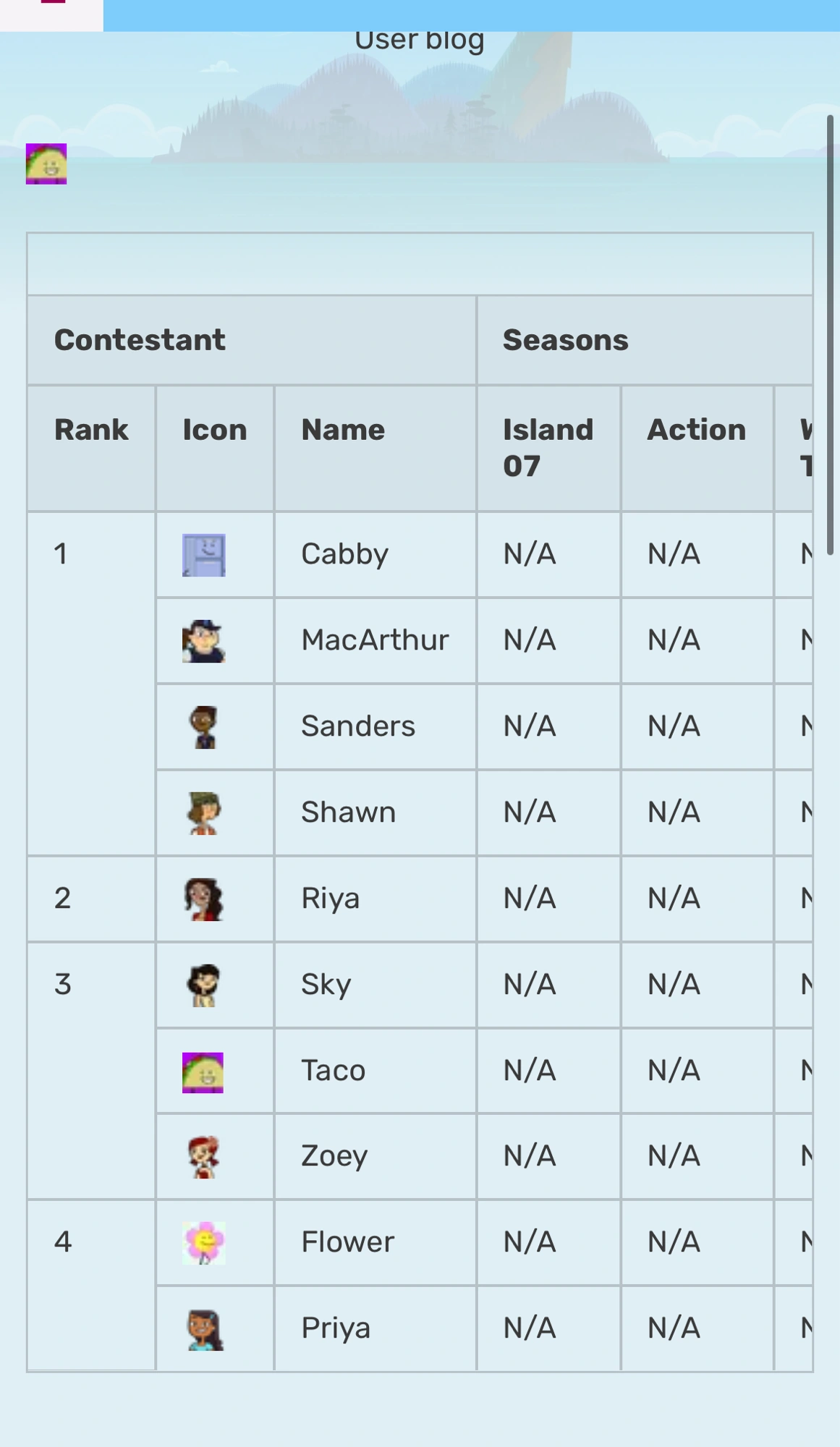The height and width of the screenshot is (1447, 840).
Task: Click Cabby's blue cabinet icon
Action: click(x=203, y=555)
